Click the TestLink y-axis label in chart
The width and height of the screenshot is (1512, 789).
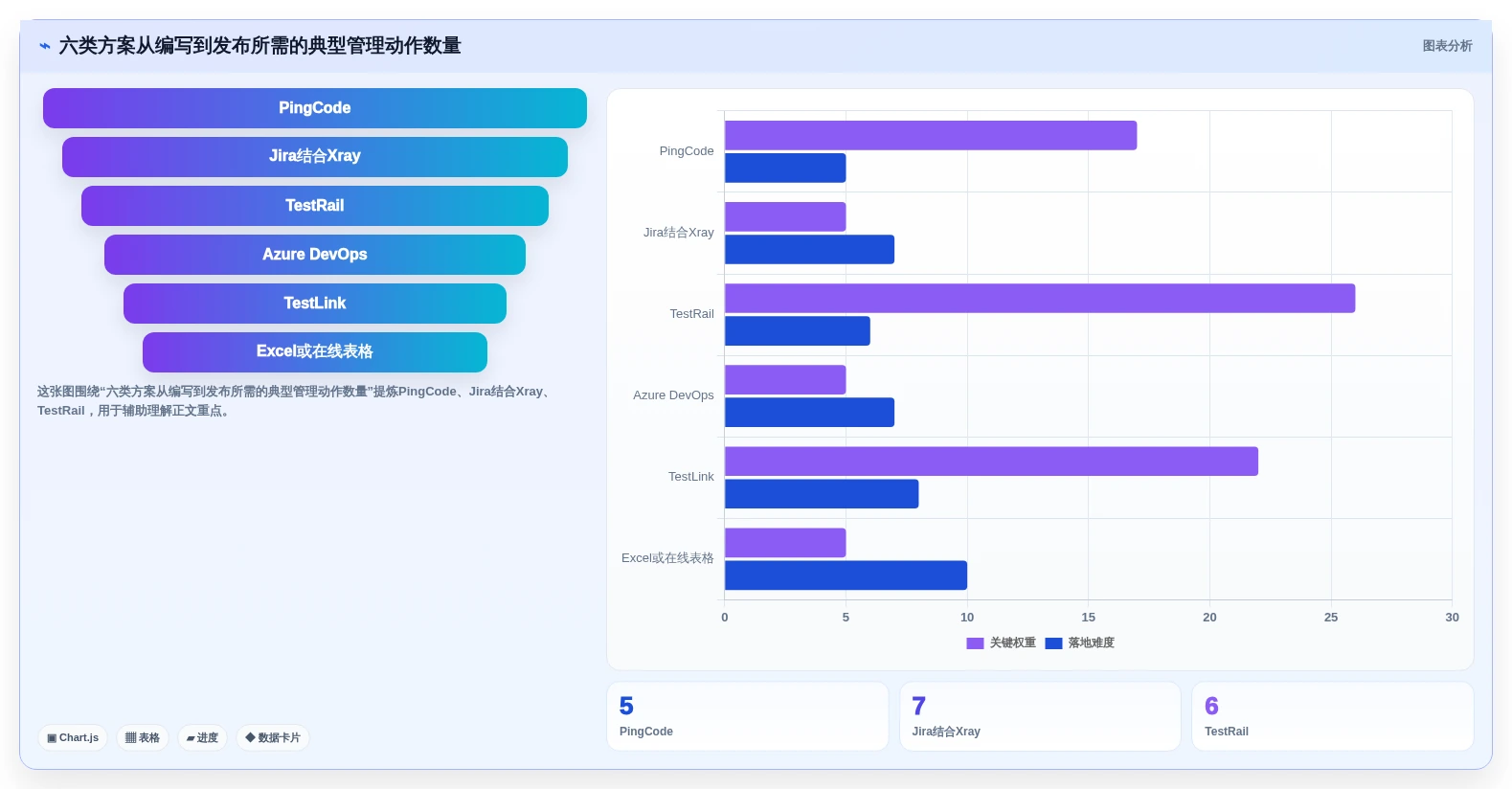(x=691, y=477)
